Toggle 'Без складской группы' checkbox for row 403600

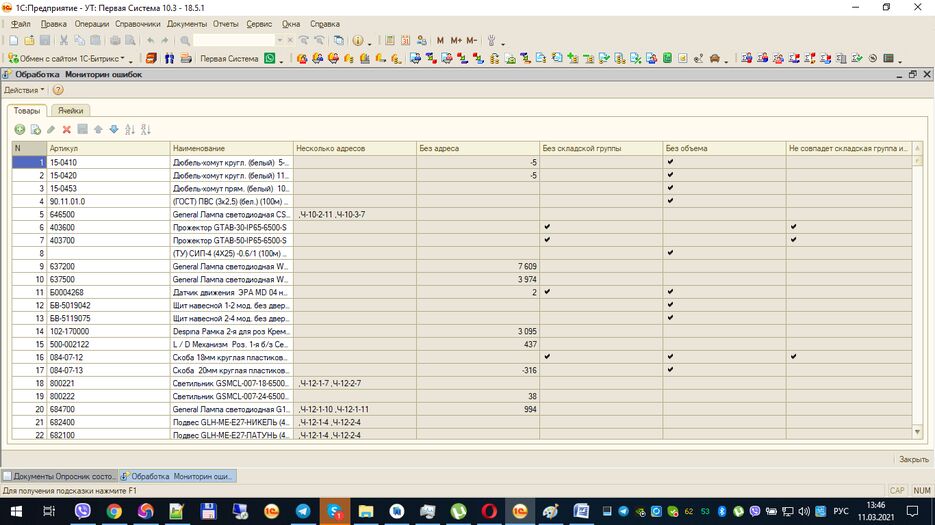[x=547, y=227]
